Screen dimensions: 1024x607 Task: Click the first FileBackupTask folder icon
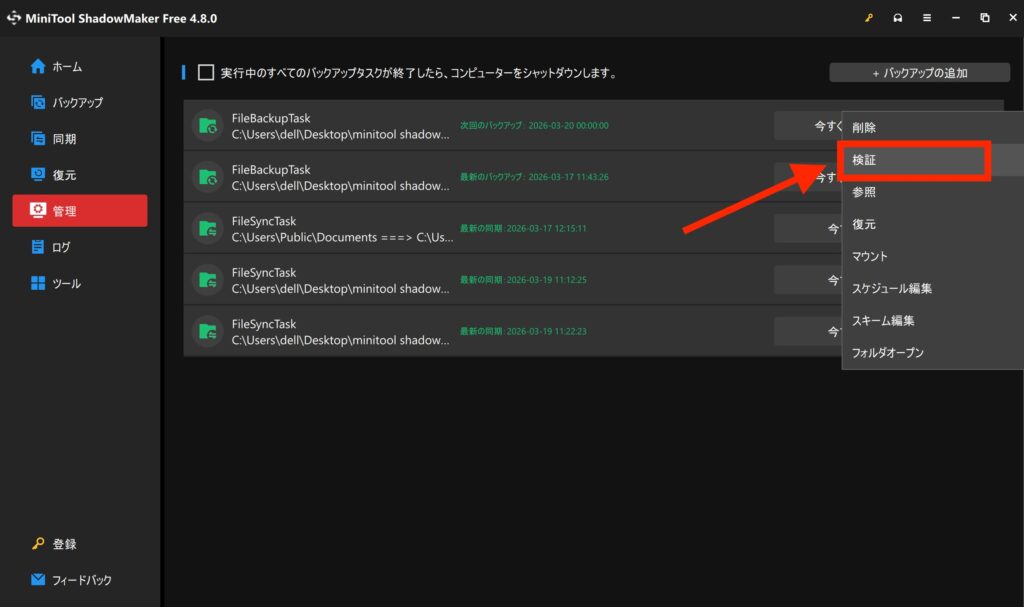click(x=207, y=125)
